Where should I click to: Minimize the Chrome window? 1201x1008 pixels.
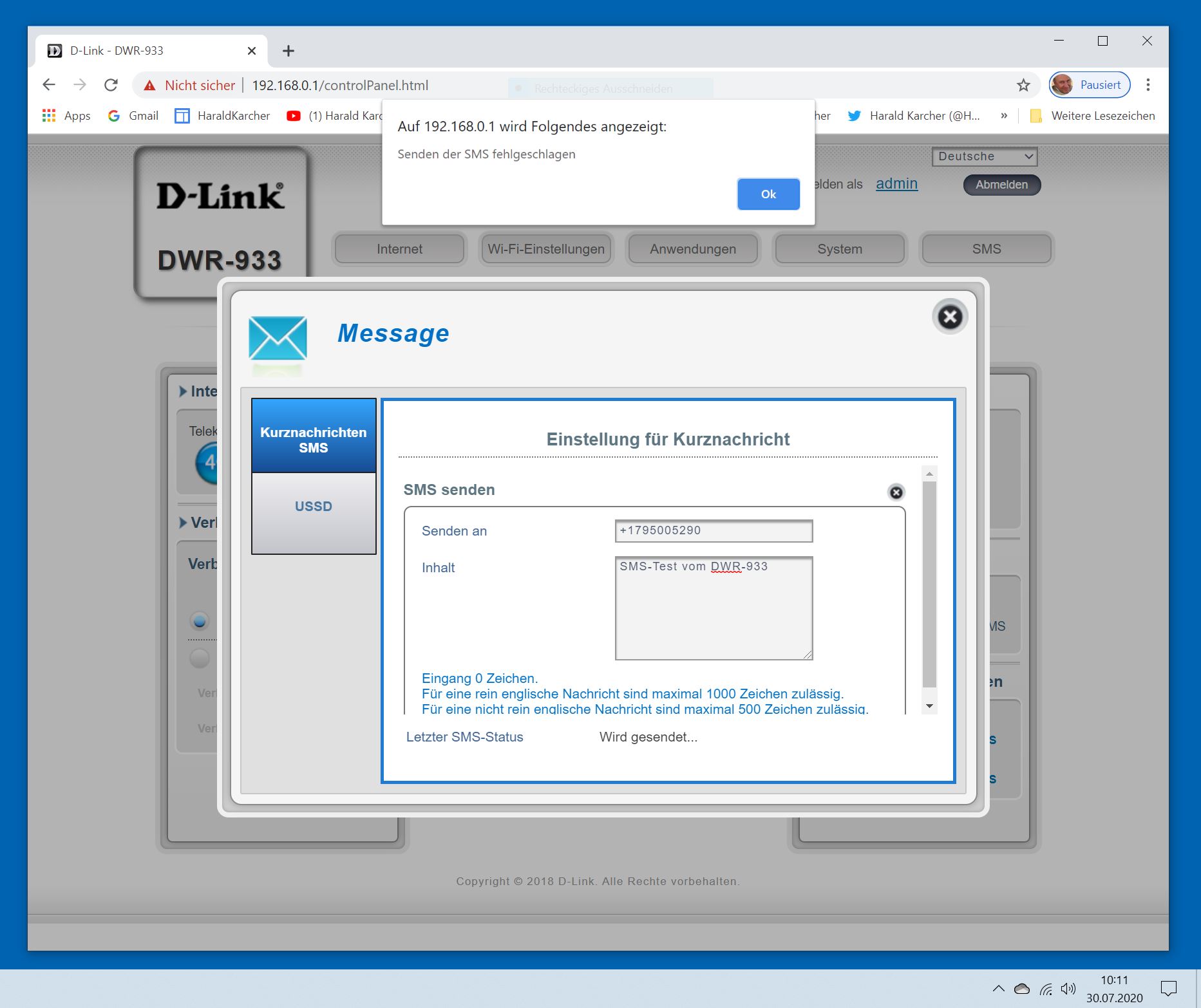1059,41
